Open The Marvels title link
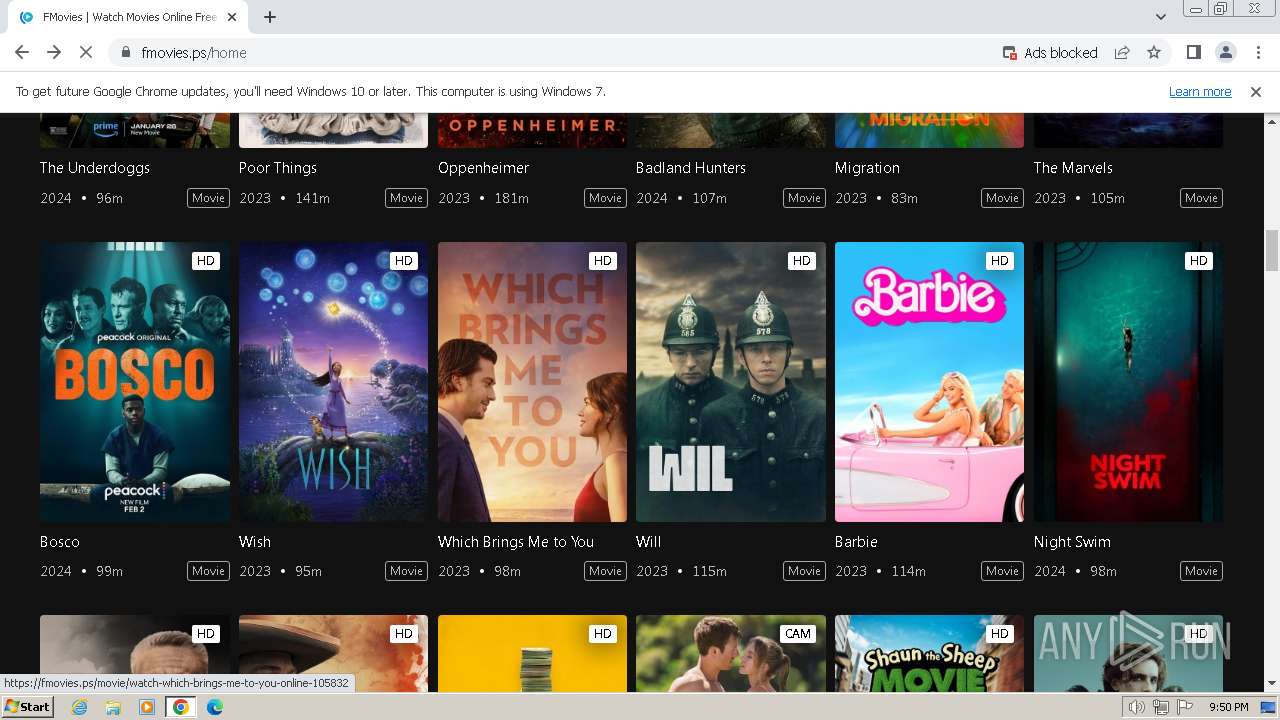1280x720 pixels. pos(1073,168)
